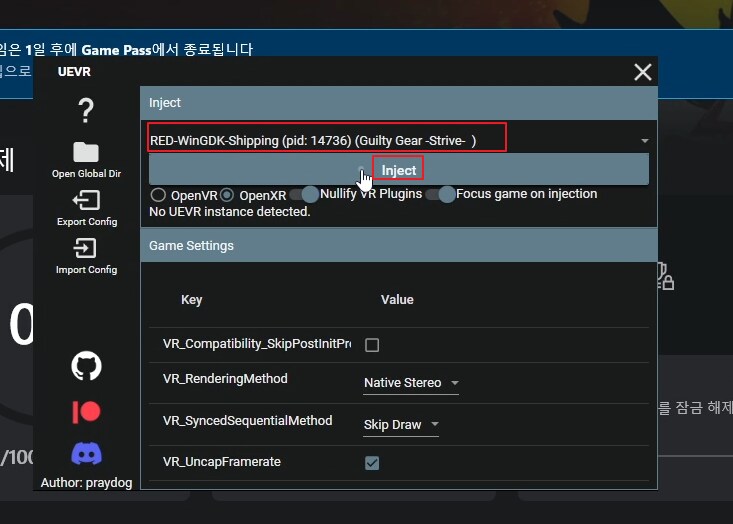Collapse the Game Settings section header
Image resolution: width=733 pixels, height=524 pixels.
[398, 245]
